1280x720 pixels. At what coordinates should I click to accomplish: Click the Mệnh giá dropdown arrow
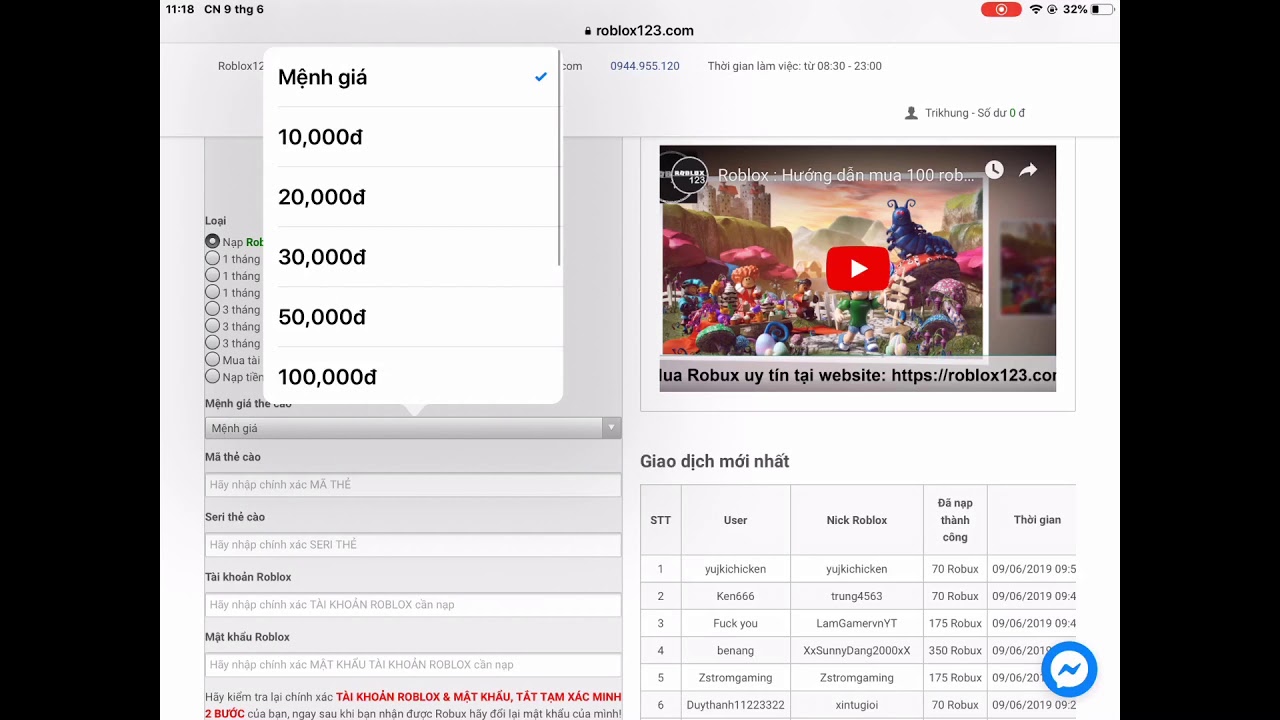611,428
